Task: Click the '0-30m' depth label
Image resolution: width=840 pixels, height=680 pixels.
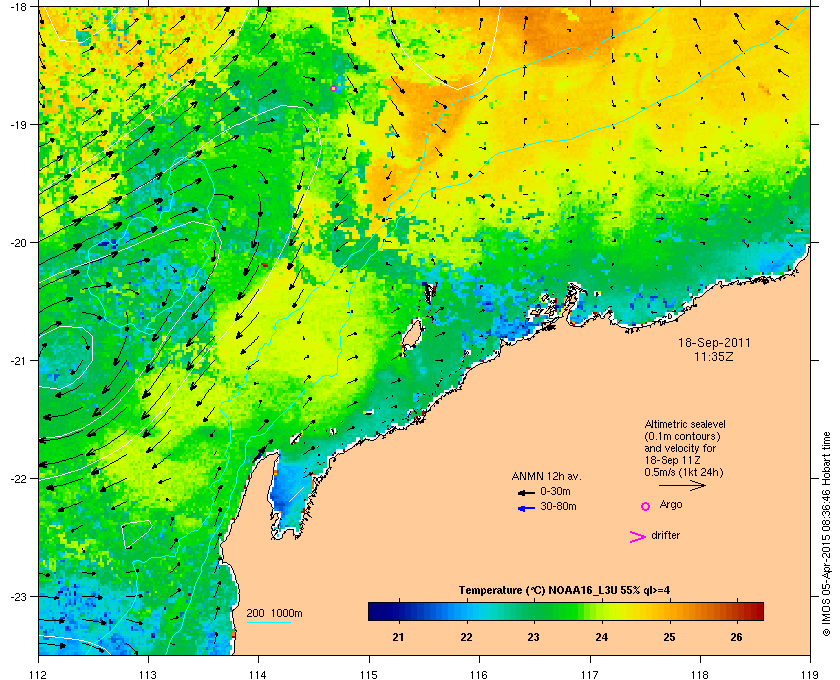Action: click(x=555, y=491)
